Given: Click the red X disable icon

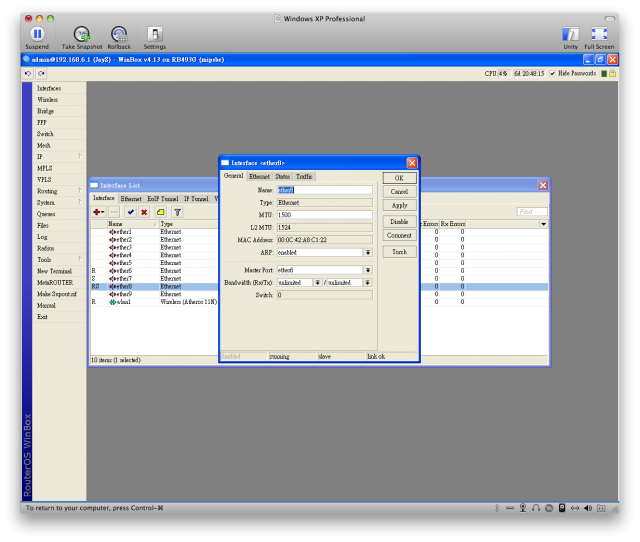Looking at the screenshot, I should (x=144, y=212).
